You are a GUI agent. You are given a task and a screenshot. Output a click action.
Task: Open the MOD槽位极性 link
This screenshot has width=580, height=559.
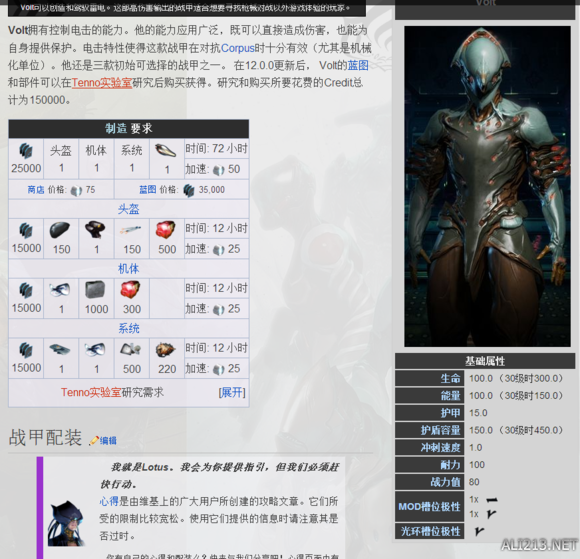[x=429, y=506]
